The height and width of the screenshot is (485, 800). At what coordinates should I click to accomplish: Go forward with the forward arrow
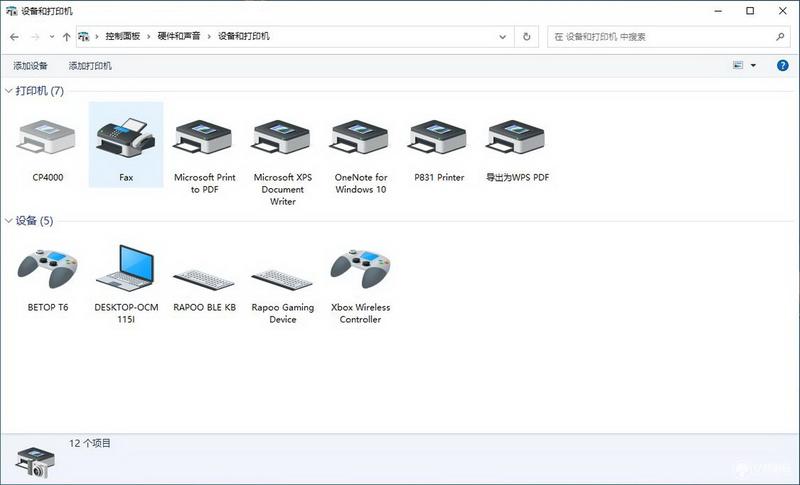point(35,37)
